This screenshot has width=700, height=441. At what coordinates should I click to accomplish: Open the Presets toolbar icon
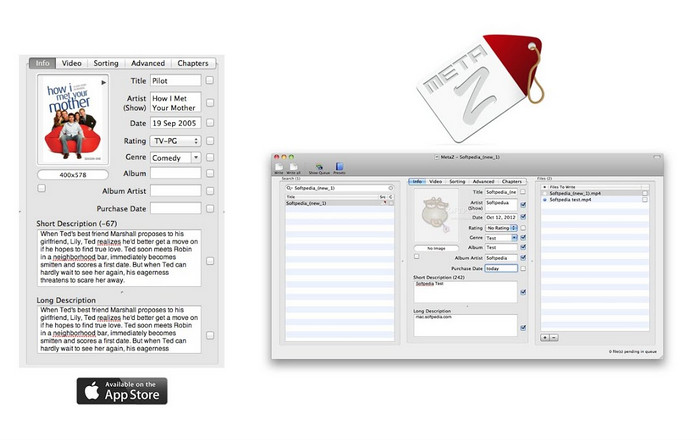click(339, 168)
